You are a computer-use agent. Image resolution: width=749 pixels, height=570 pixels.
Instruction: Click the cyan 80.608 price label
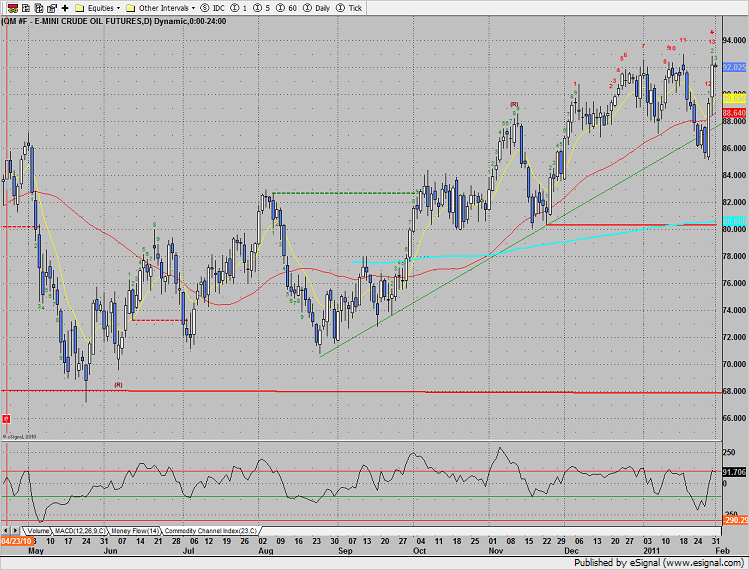(x=734, y=221)
